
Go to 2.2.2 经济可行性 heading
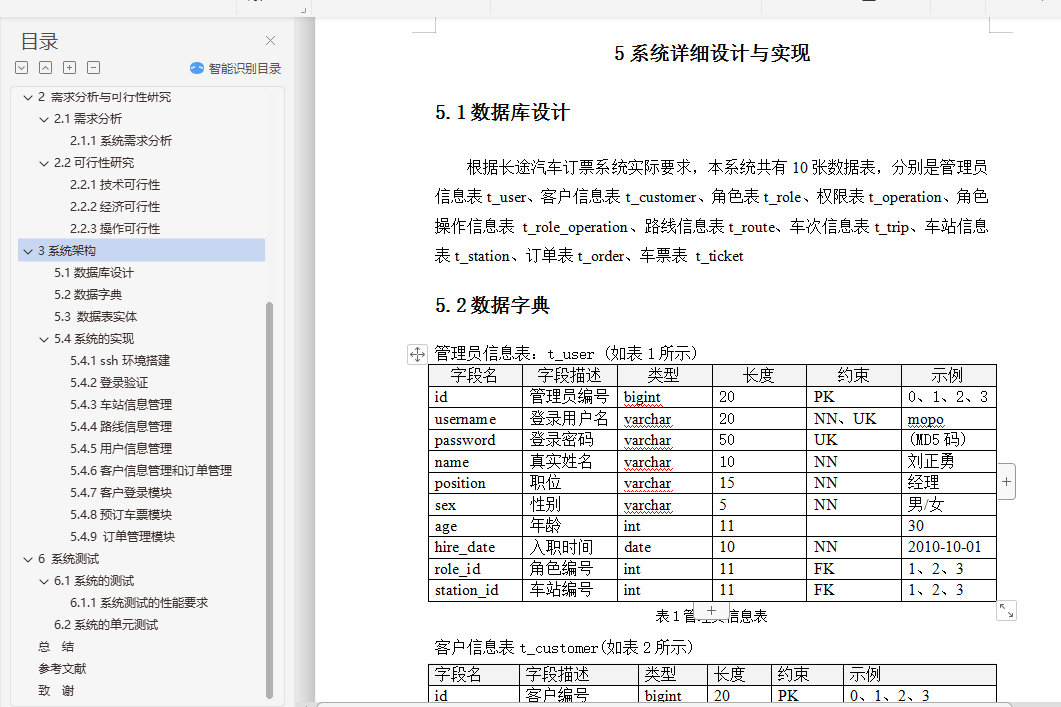click(x=115, y=207)
